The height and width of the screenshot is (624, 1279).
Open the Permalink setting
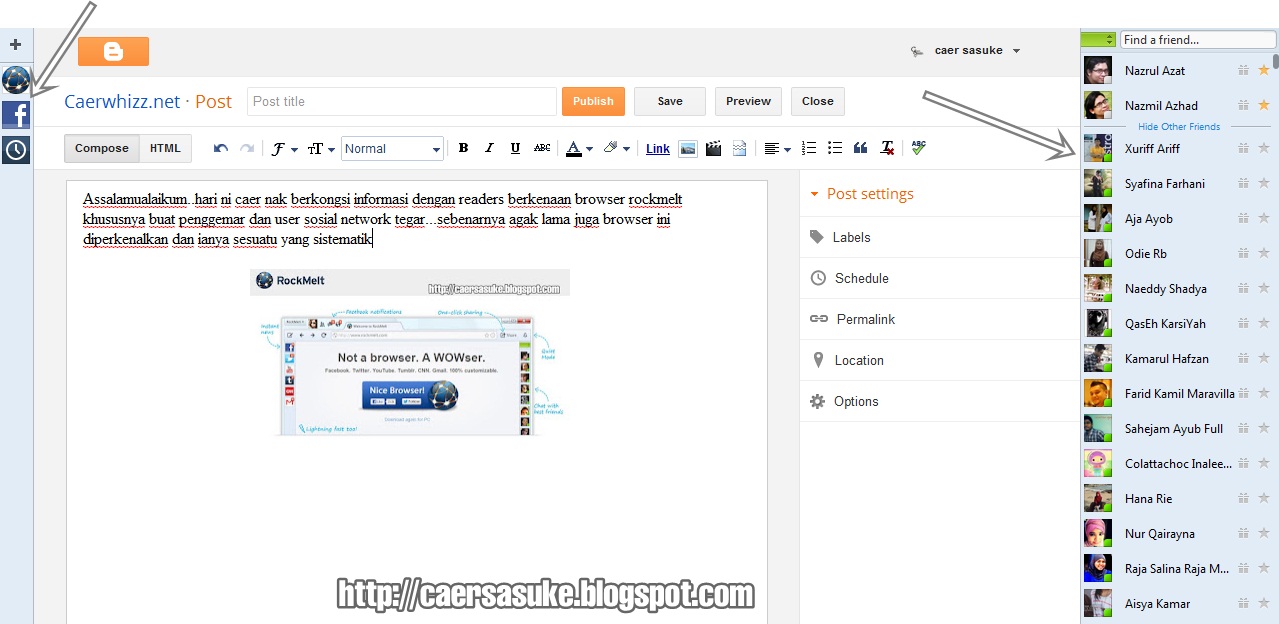[x=939, y=319]
